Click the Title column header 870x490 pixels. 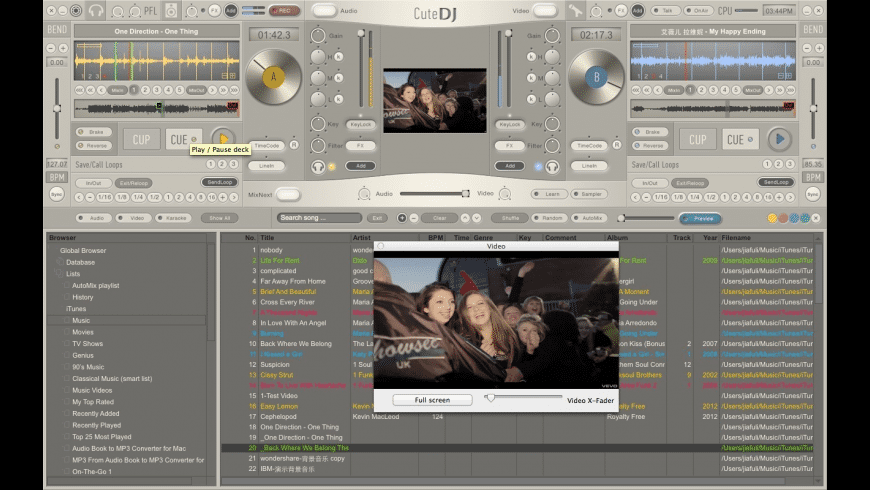[x=304, y=238]
